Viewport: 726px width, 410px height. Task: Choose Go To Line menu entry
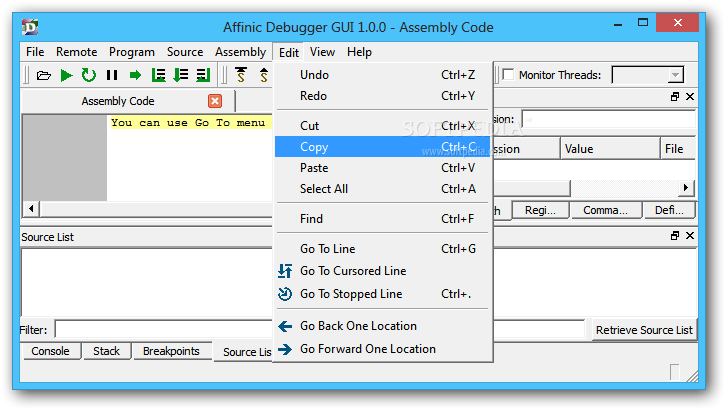[383, 249]
